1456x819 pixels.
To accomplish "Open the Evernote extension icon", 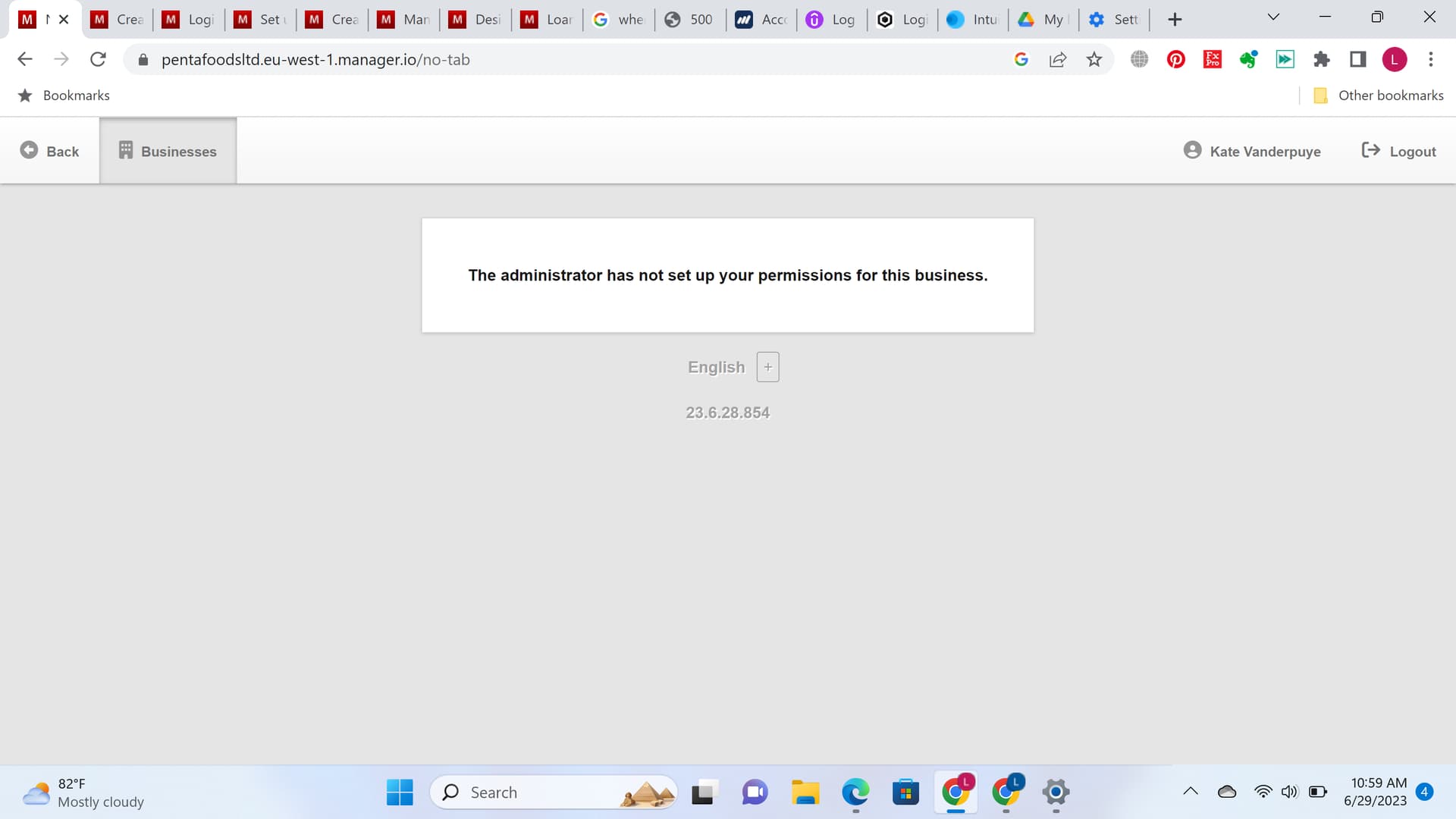I will click(1248, 59).
